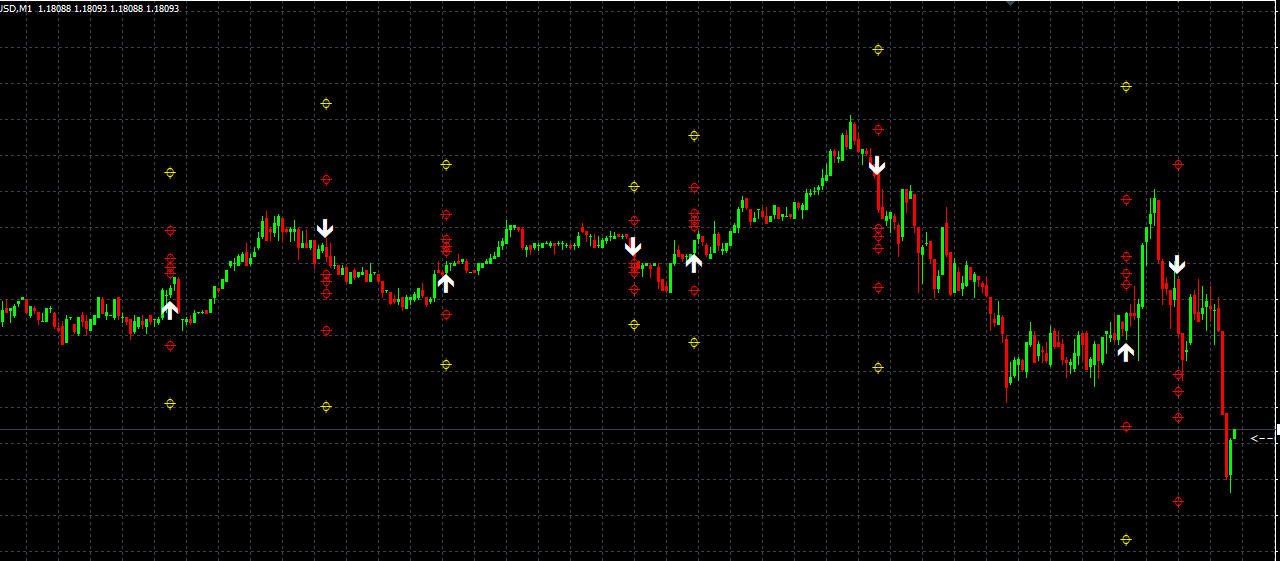Click the USD,M1 symbol label with OHLC prices
Screen dimensions: 1280x561
point(90,8)
